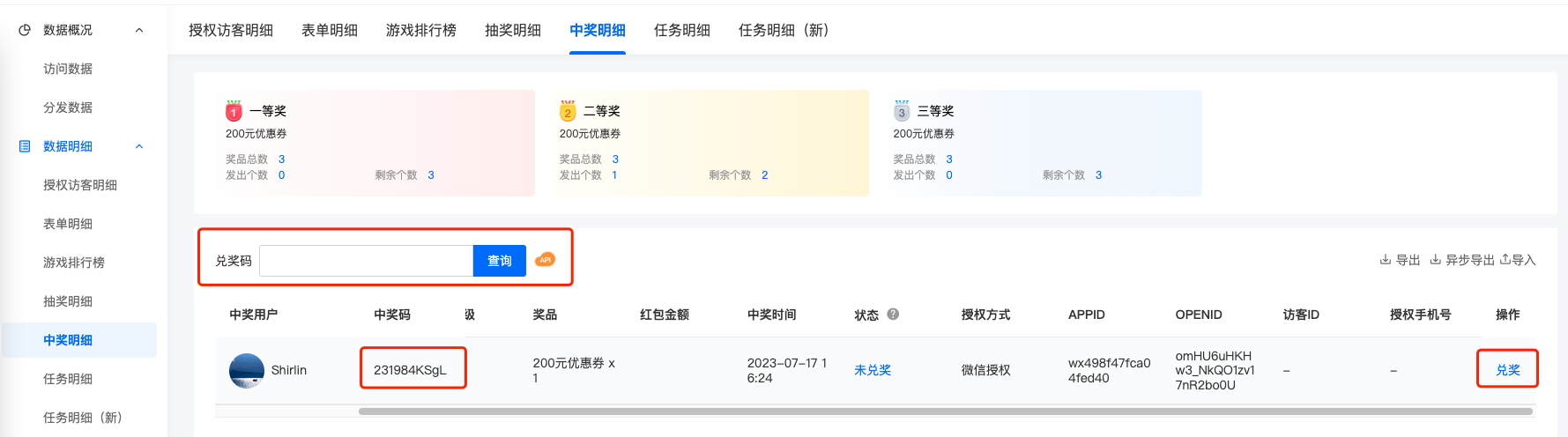This screenshot has height=437, width=1568.
Task: Open the 游戏排行榜 tab
Action: [421, 30]
